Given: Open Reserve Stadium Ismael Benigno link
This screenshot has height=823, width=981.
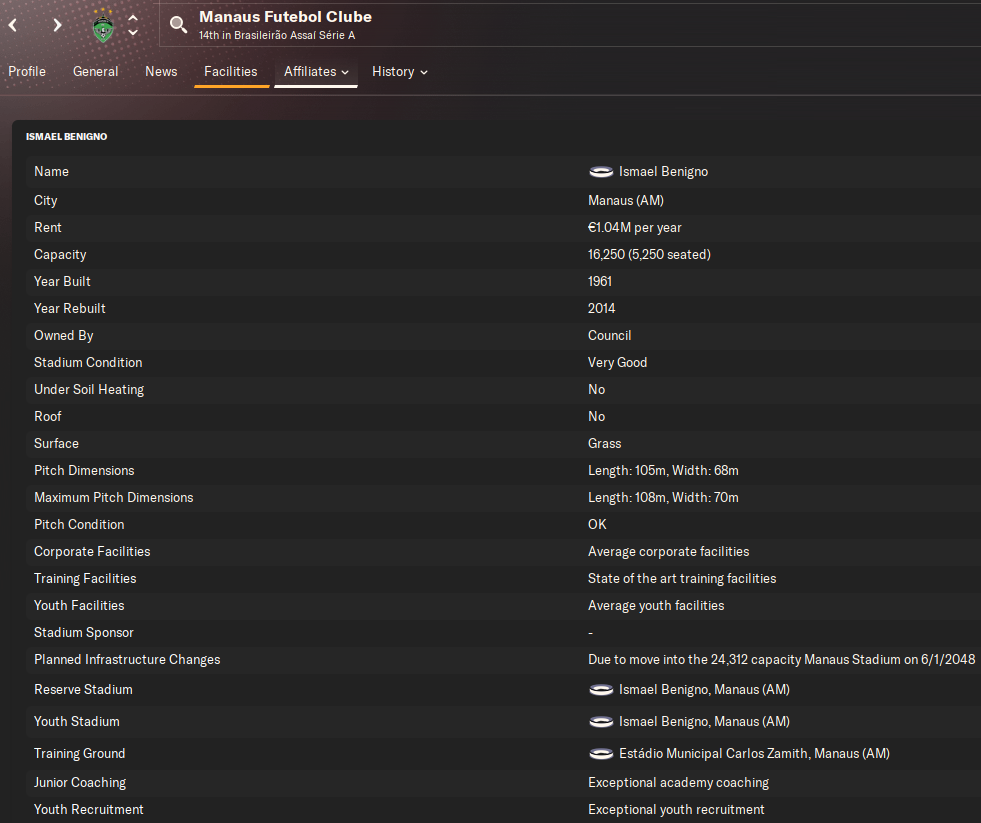Looking at the screenshot, I should (704, 690).
